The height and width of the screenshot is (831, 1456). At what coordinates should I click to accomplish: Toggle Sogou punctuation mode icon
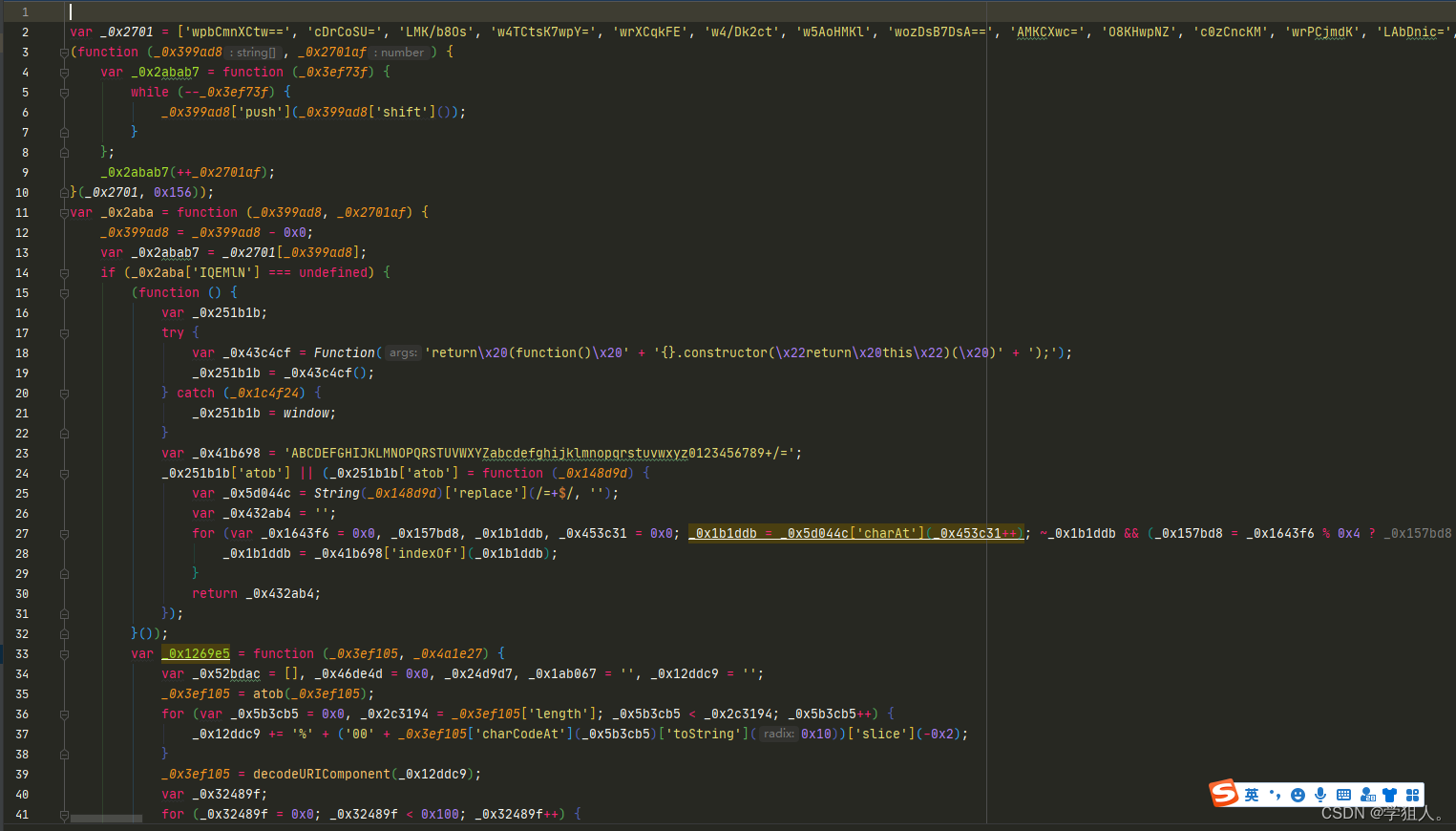click(x=1275, y=795)
